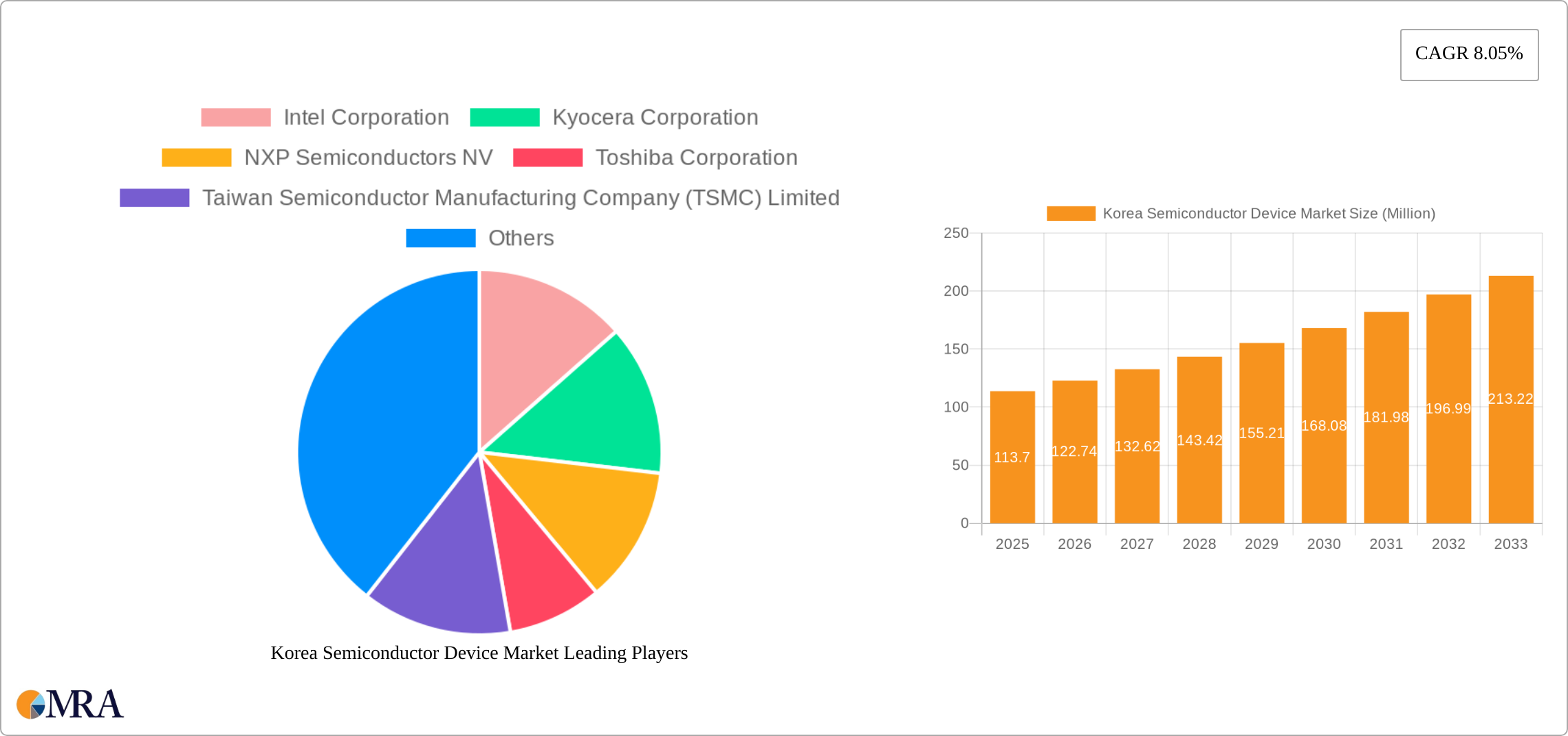This screenshot has width=1568, height=736.
Task: Click the 150 y-axis tick label
Action: [956, 349]
